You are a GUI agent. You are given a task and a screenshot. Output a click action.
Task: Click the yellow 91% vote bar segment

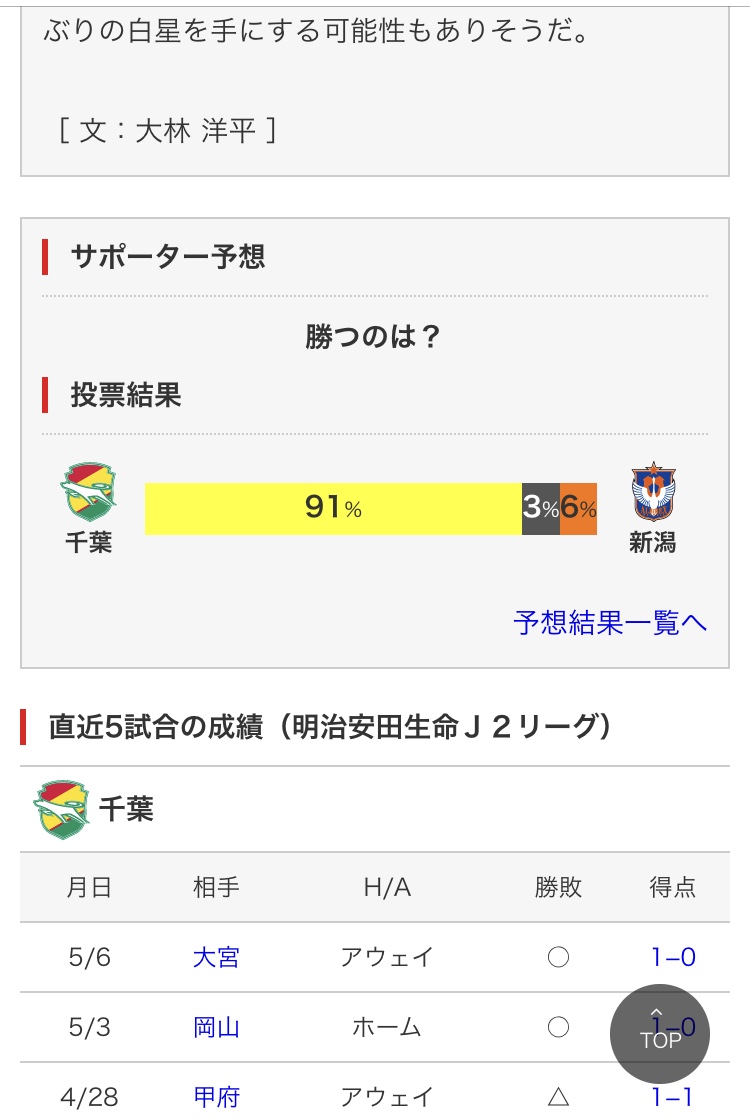click(x=333, y=508)
